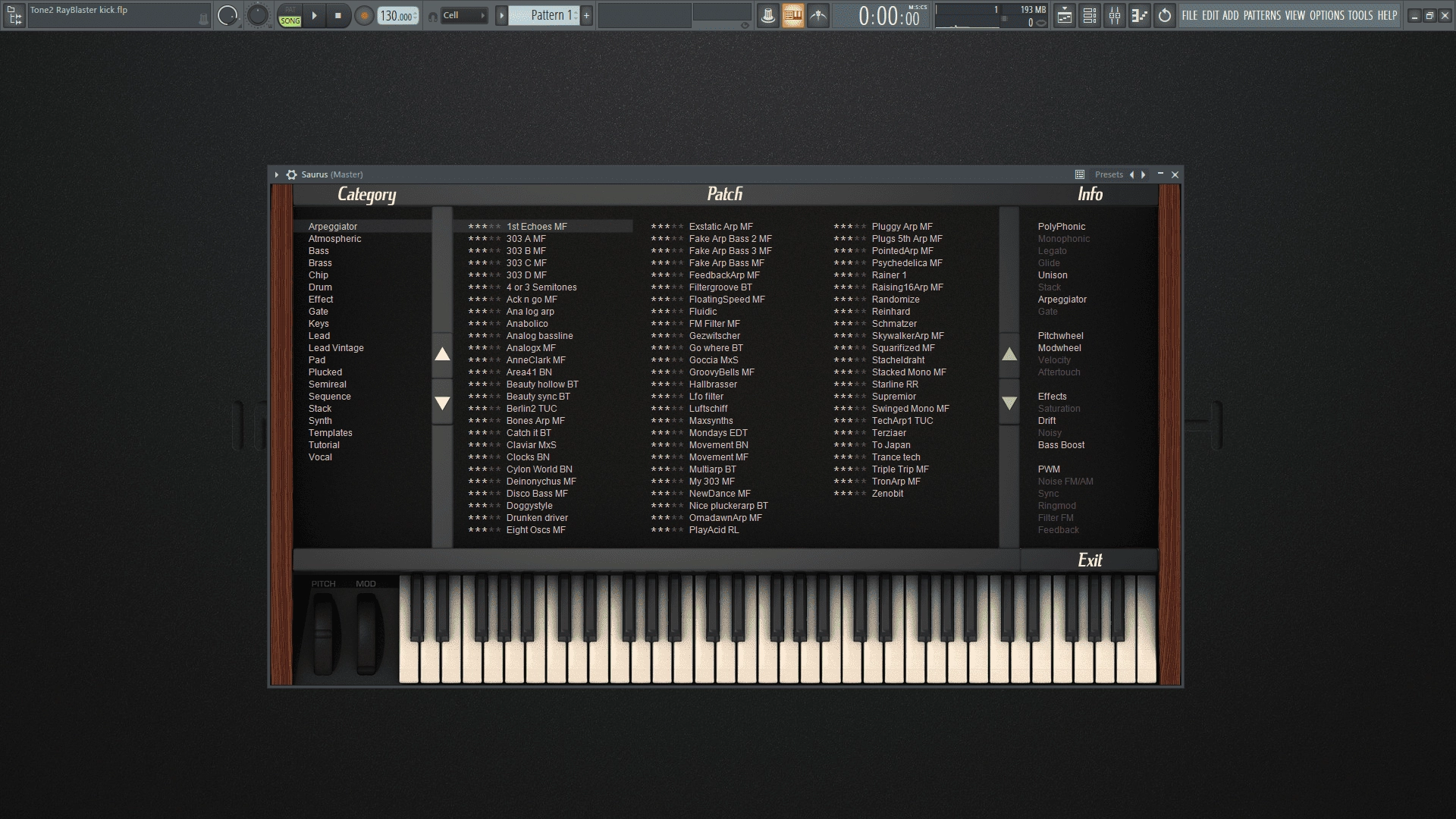The width and height of the screenshot is (1456, 819).
Task: Toggle the metronome icon
Action: [767, 15]
